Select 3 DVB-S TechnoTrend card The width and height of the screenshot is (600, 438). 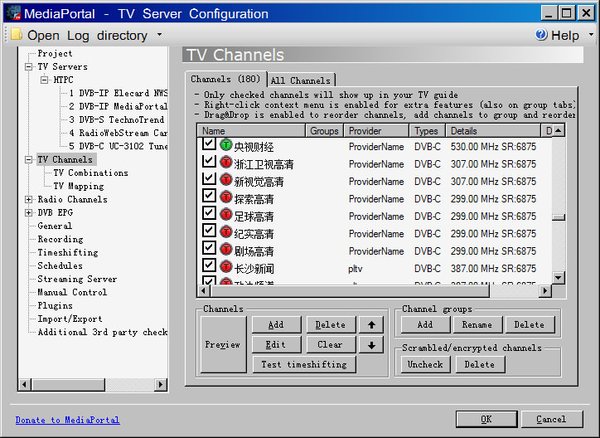tap(117, 120)
